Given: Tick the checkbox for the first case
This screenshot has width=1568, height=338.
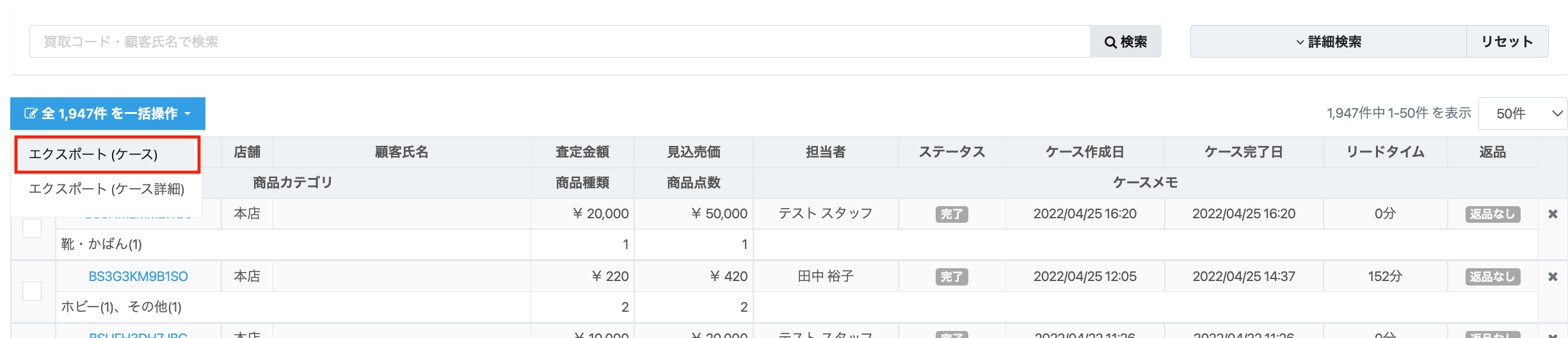Looking at the screenshot, I should pos(32,229).
